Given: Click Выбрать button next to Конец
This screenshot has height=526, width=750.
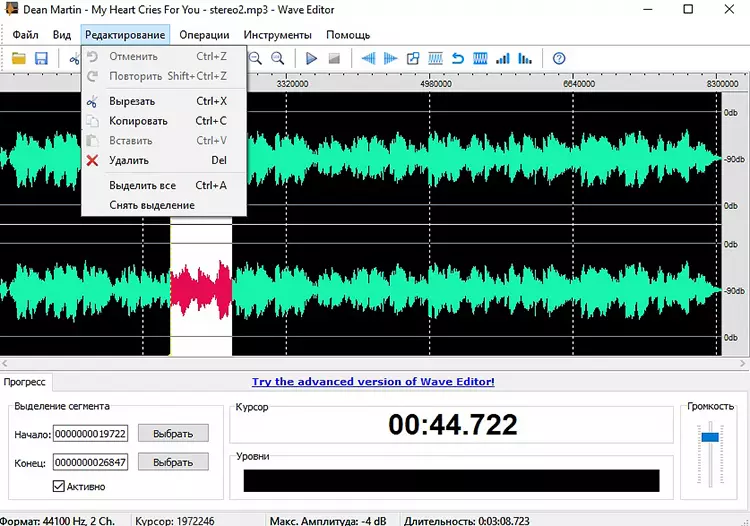Looking at the screenshot, I should tap(173, 462).
